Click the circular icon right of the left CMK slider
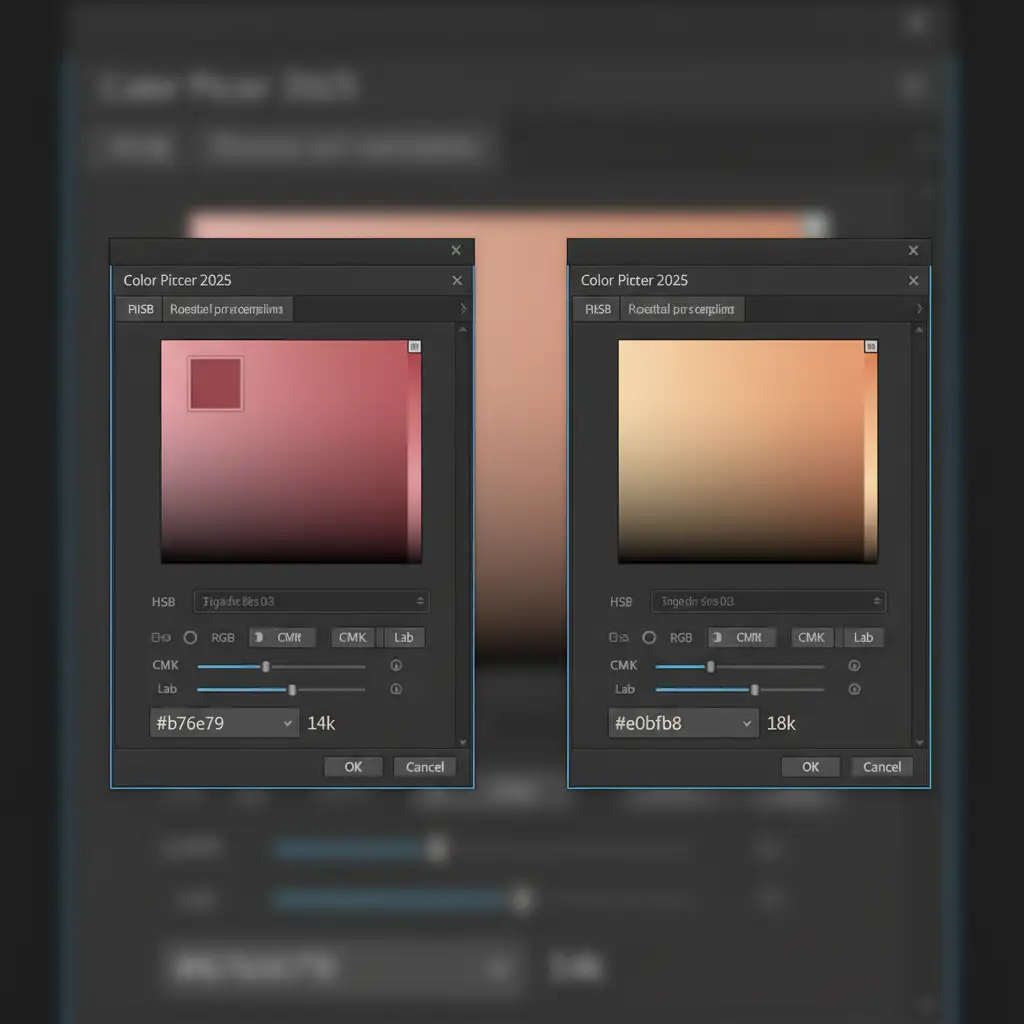This screenshot has width=1024, height=1024. (396, 666)
